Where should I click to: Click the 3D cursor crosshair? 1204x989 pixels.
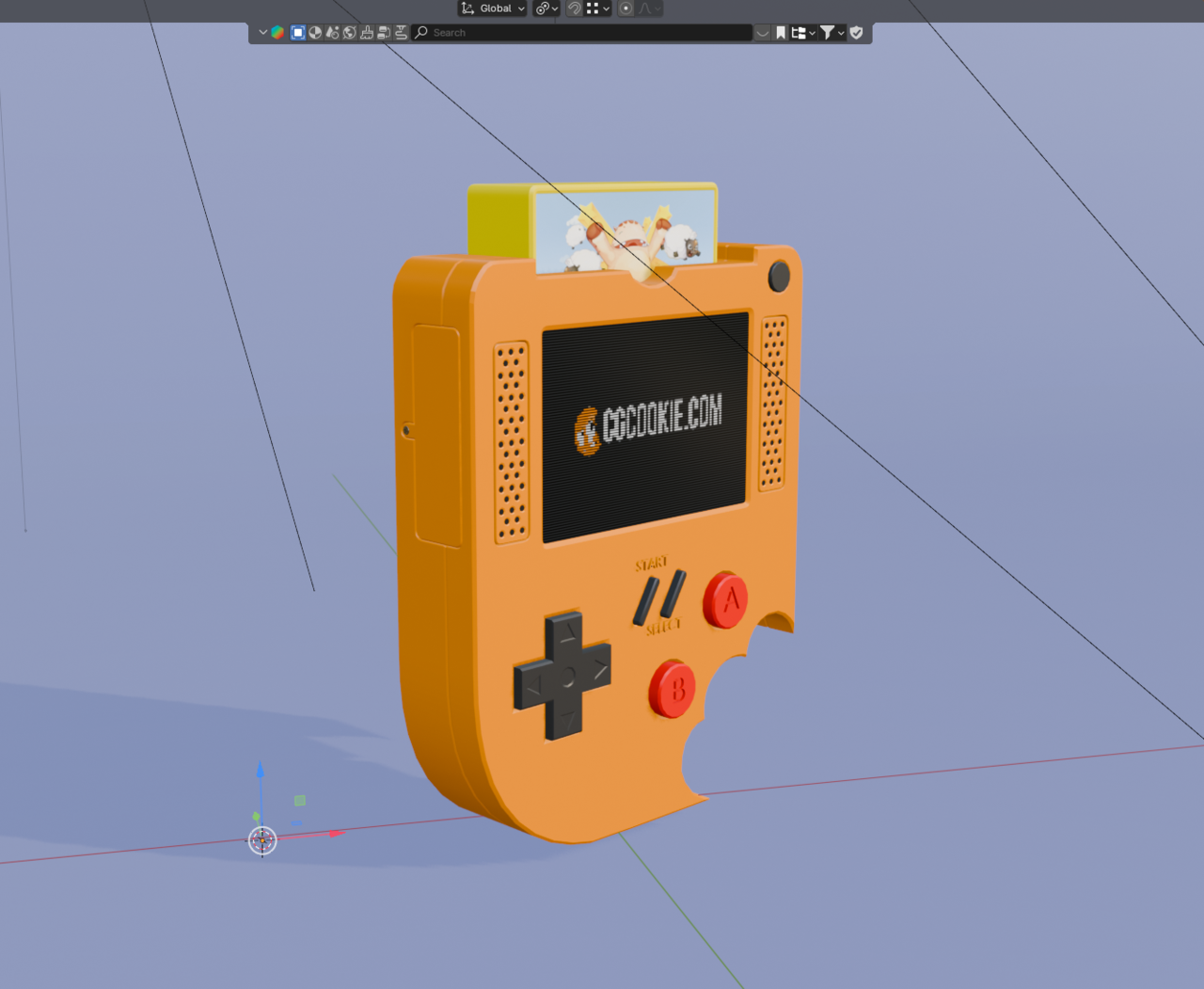click(262, 840)
